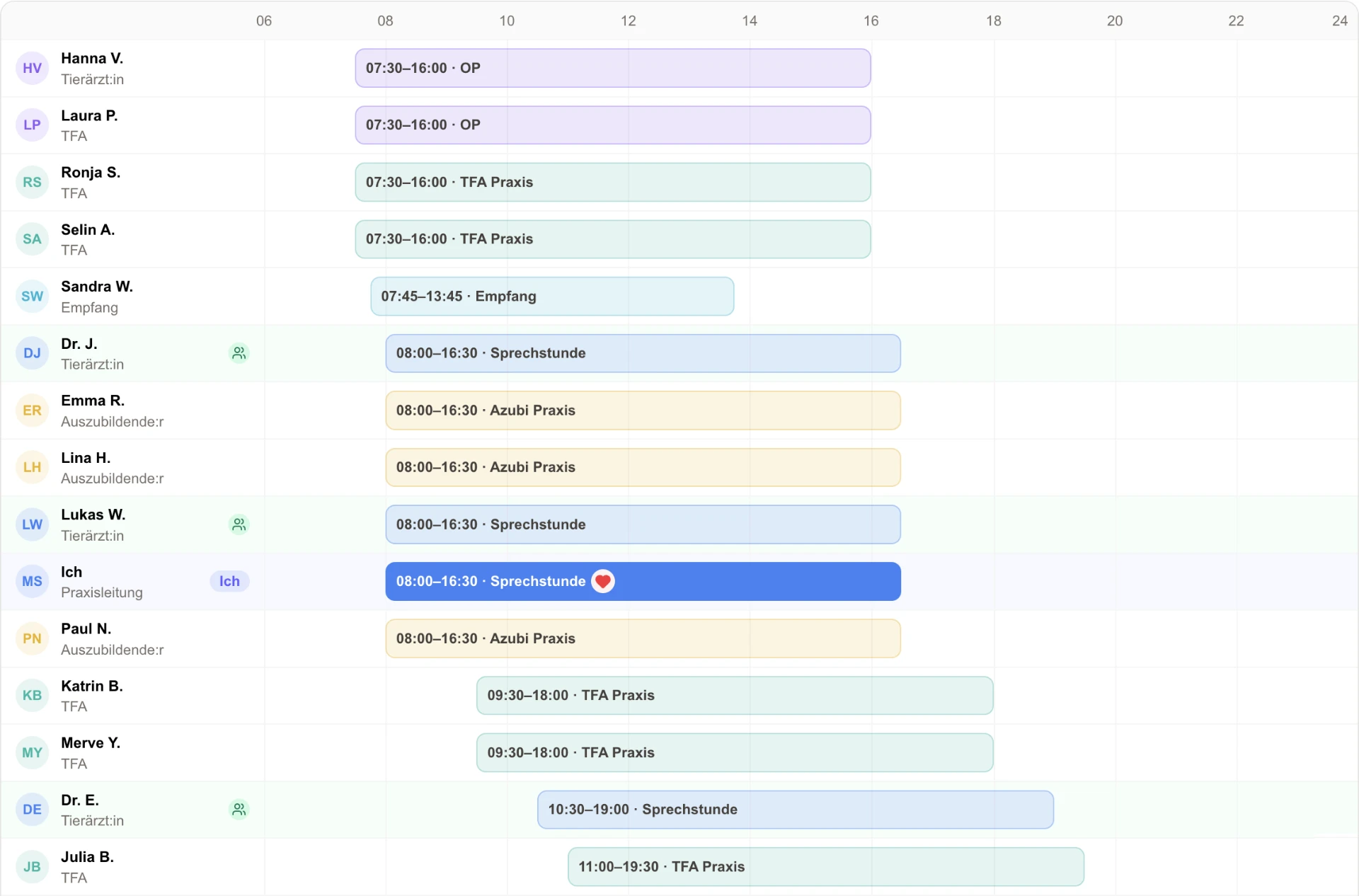Click the red heart icon on the Sprechstunde shift
Viewport: 1359px width, 896px height.
tap(603, 581)
